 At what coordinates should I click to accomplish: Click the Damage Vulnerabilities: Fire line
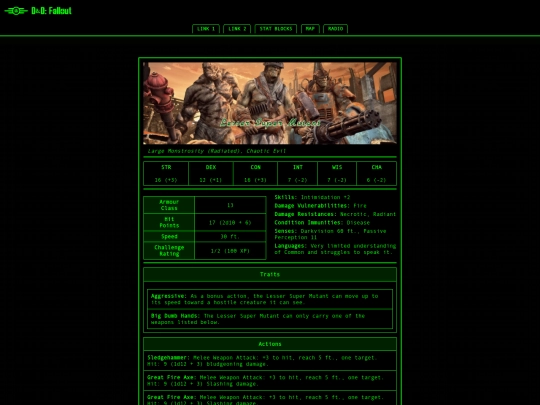320,206
